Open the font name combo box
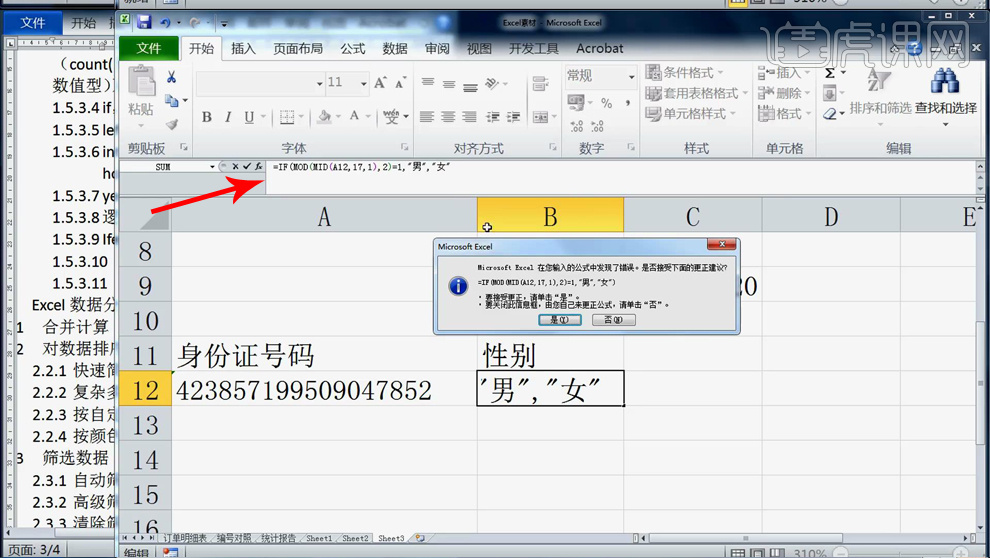This screenshot has width=990, height=558. coord(259,83)
